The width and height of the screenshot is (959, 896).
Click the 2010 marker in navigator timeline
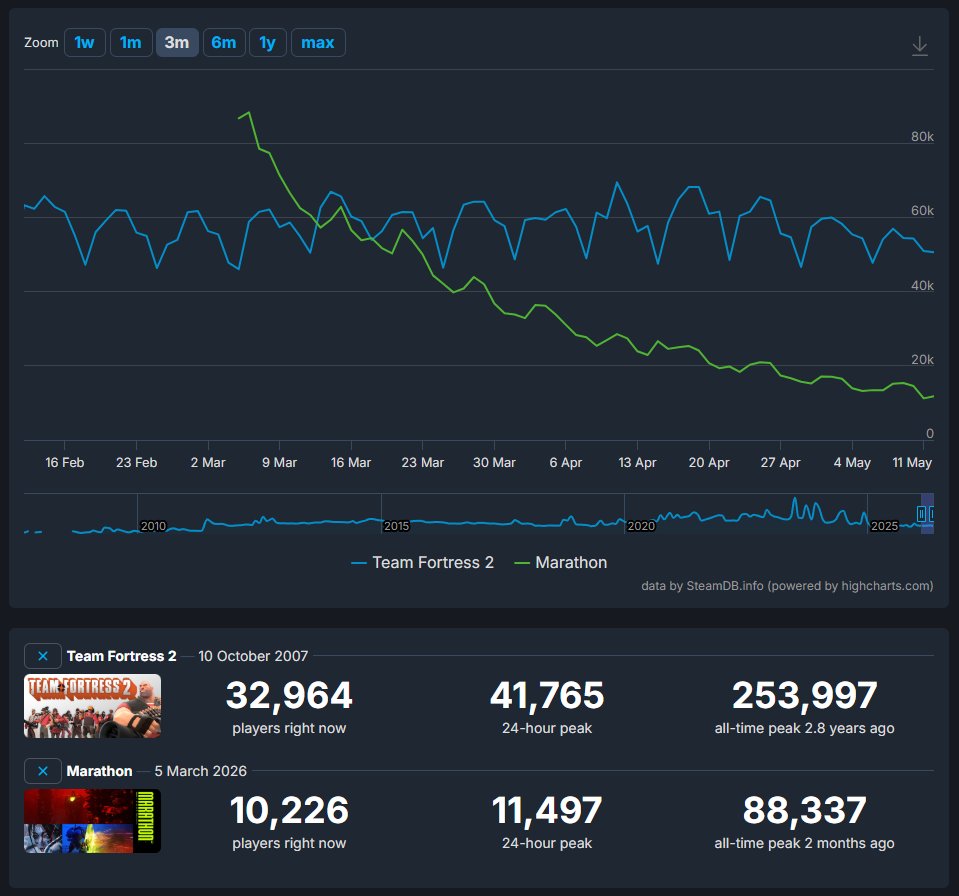153,526
